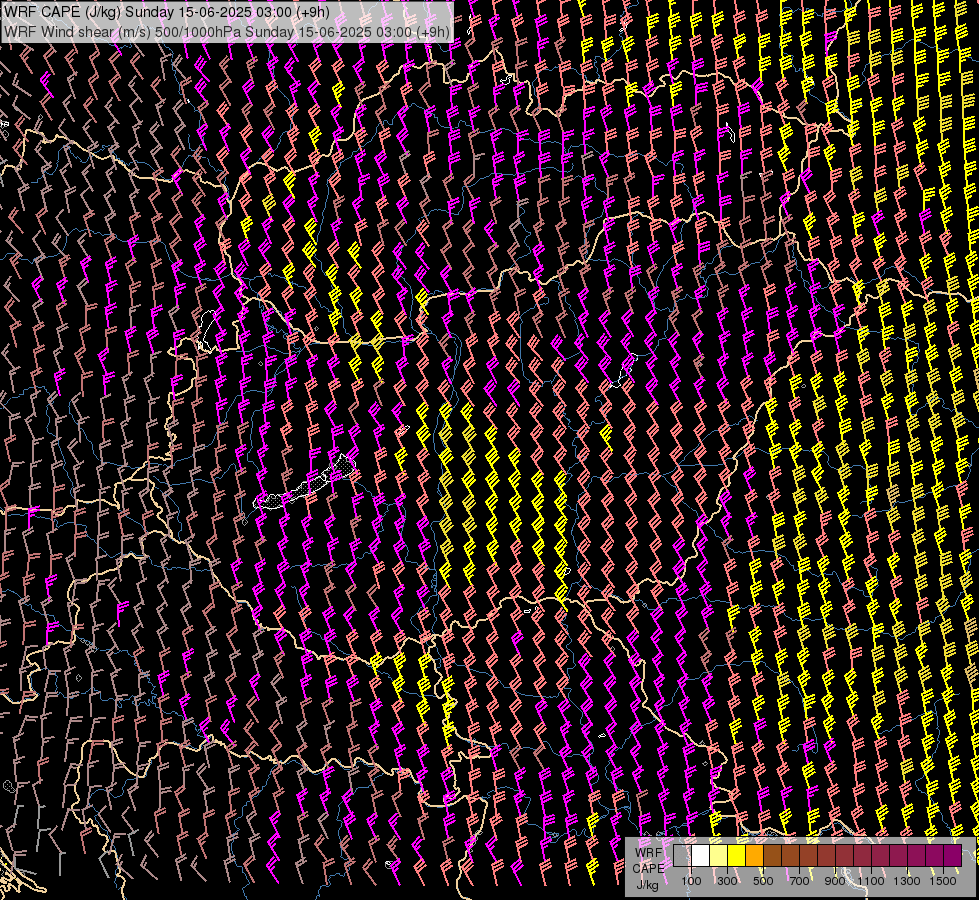
Task: Click the 1100 legend value
Action: click(870, 881)
